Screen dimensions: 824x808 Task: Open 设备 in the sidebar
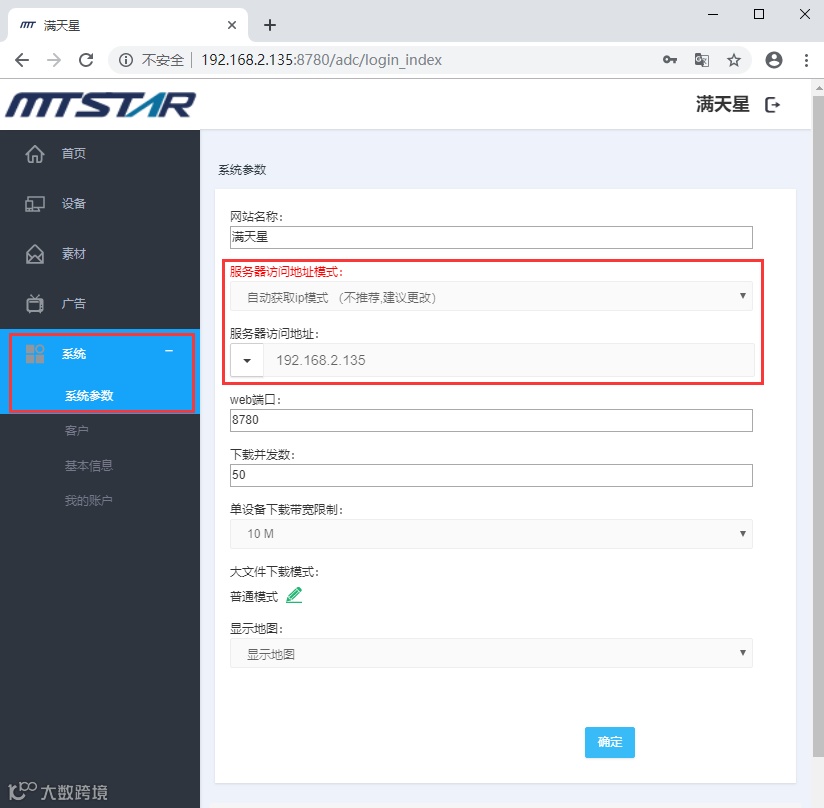click(74, 204)
